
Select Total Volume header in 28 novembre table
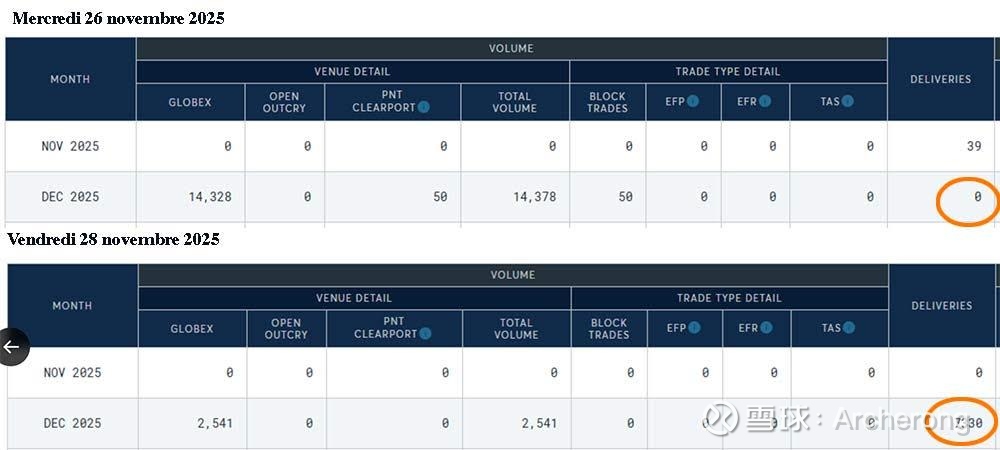coord(516,328)
